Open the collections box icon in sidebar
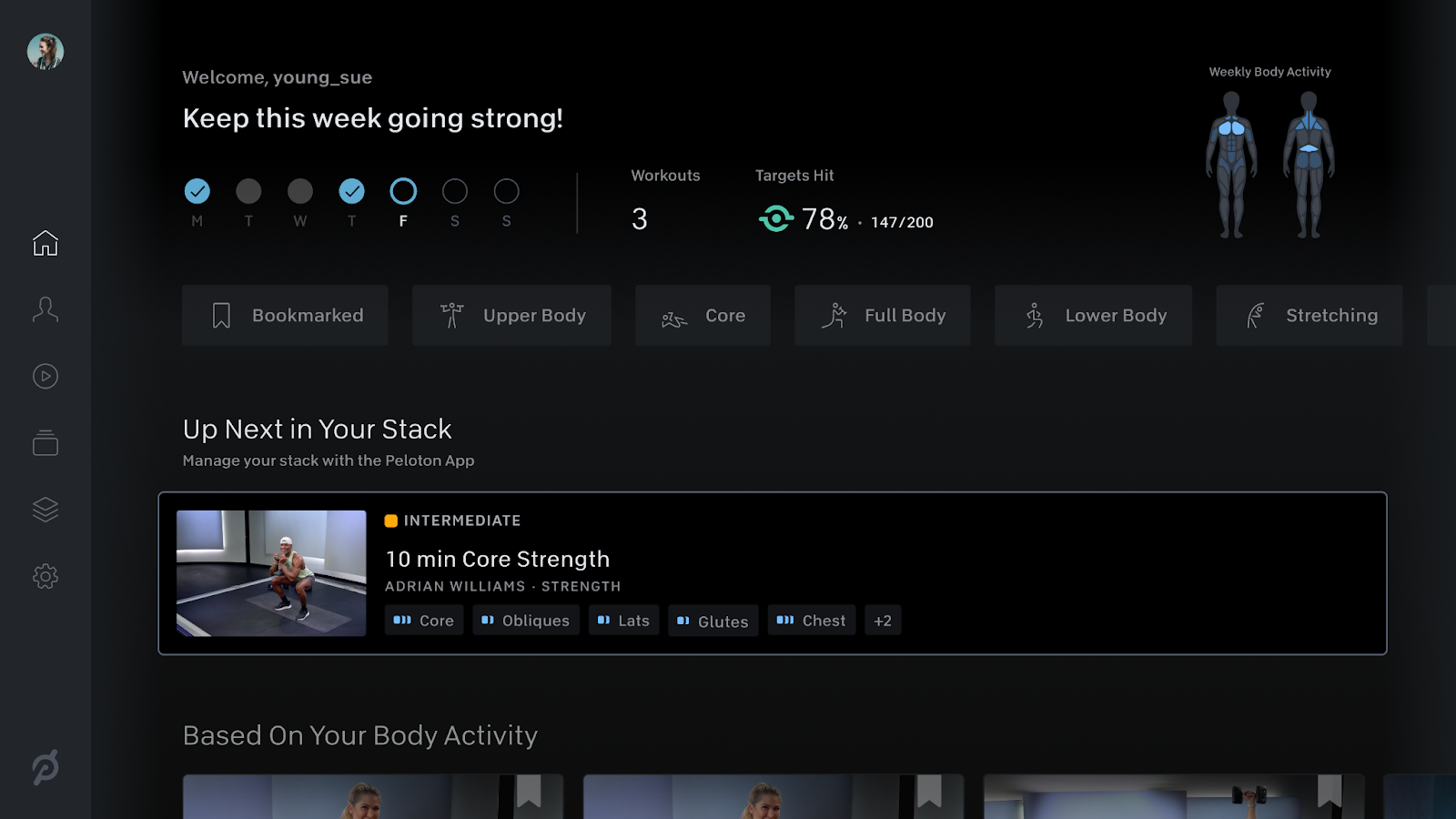Viewport: 1456px width, 819px height. click(x=45, y=443)
